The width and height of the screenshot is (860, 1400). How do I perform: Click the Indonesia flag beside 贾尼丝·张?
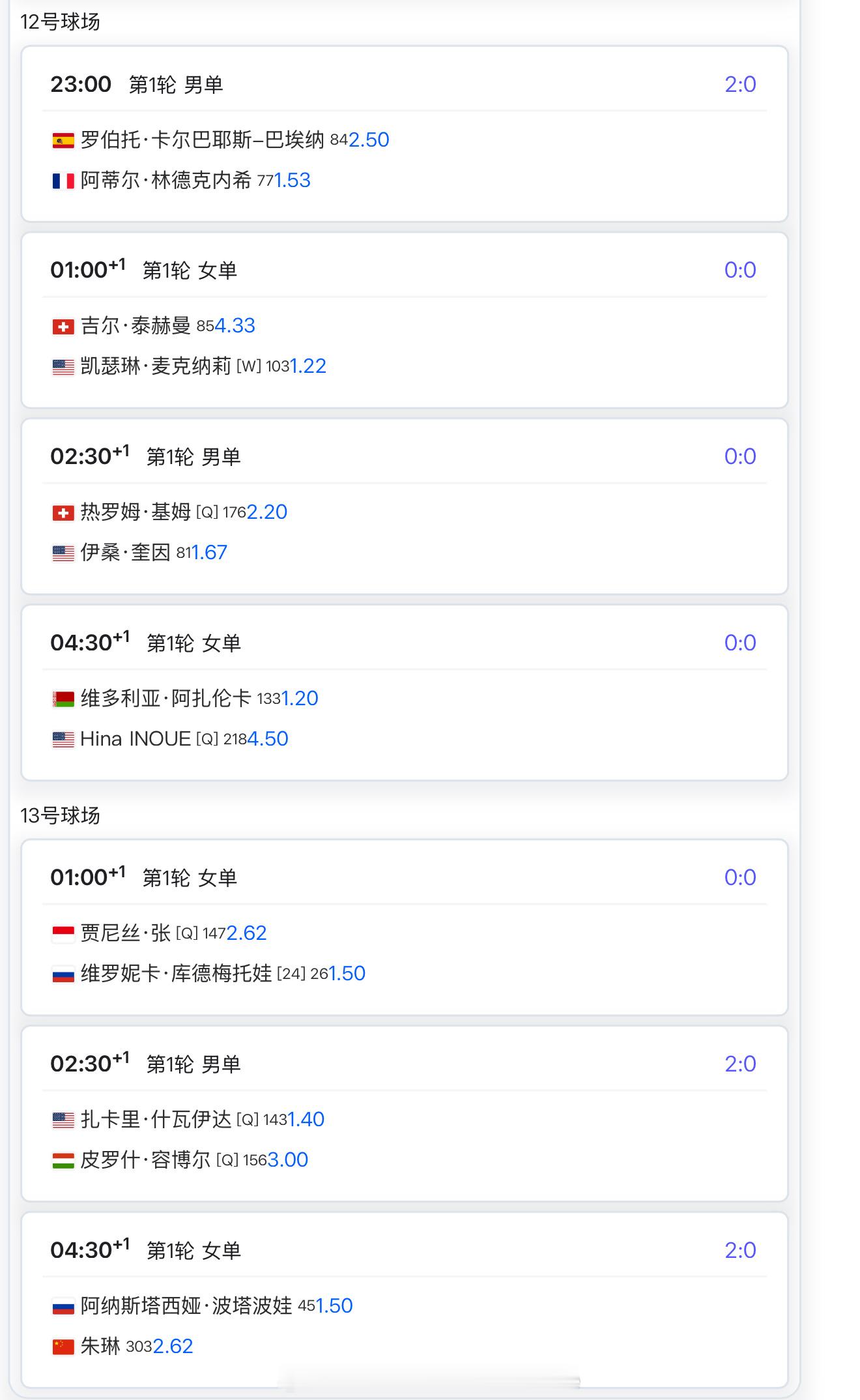pyautogui.click(x=63, y=933)
